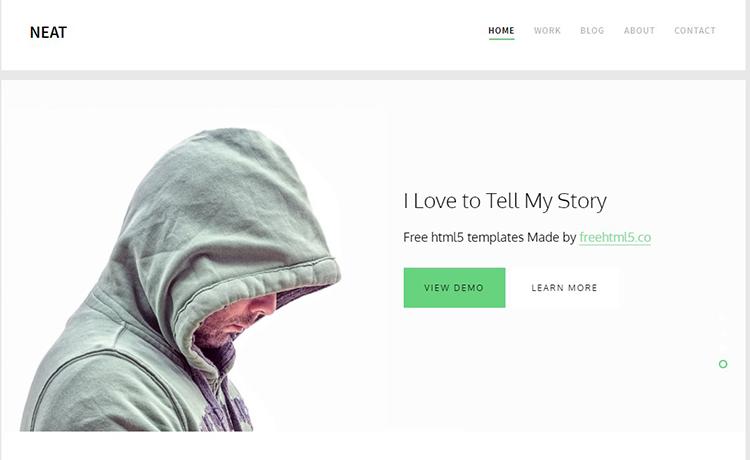
Task: Go to the BLOG page
Action: point(592,31)
